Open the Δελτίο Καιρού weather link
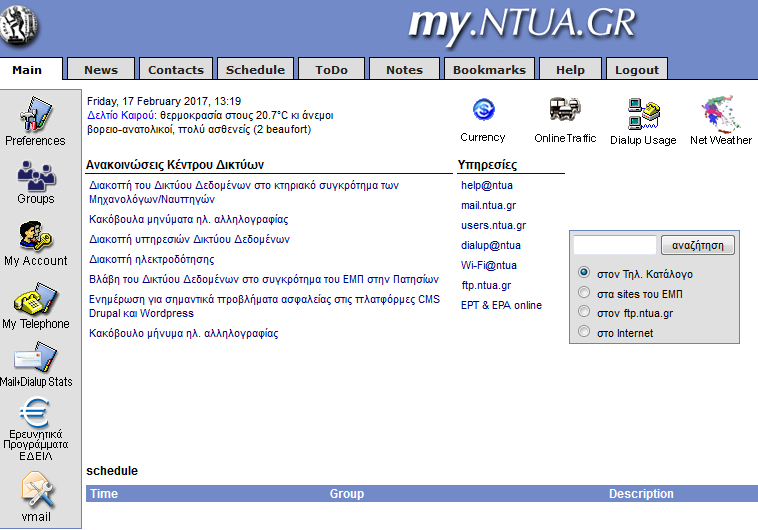Screen dimensions: 758x530 [121, 116]
